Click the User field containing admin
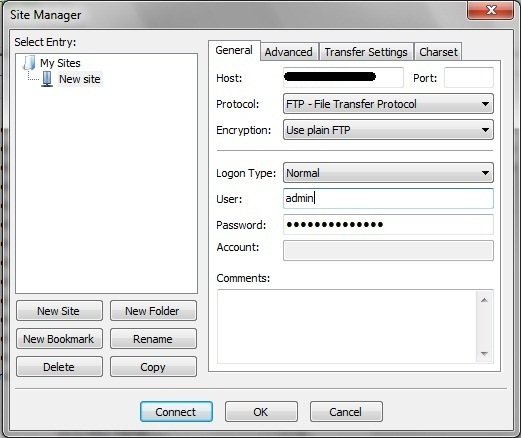 tap(388, 198)
